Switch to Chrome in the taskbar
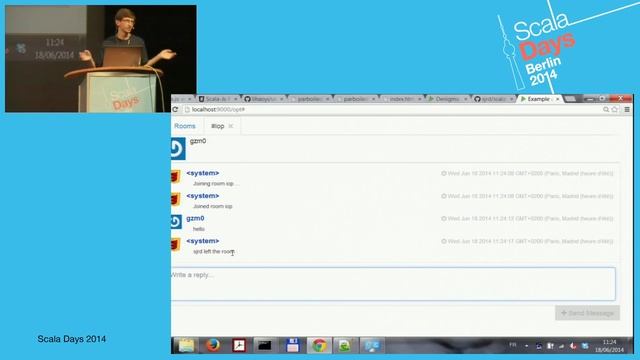The width and height of the screenshot is (640, 360). pos(319,345)
